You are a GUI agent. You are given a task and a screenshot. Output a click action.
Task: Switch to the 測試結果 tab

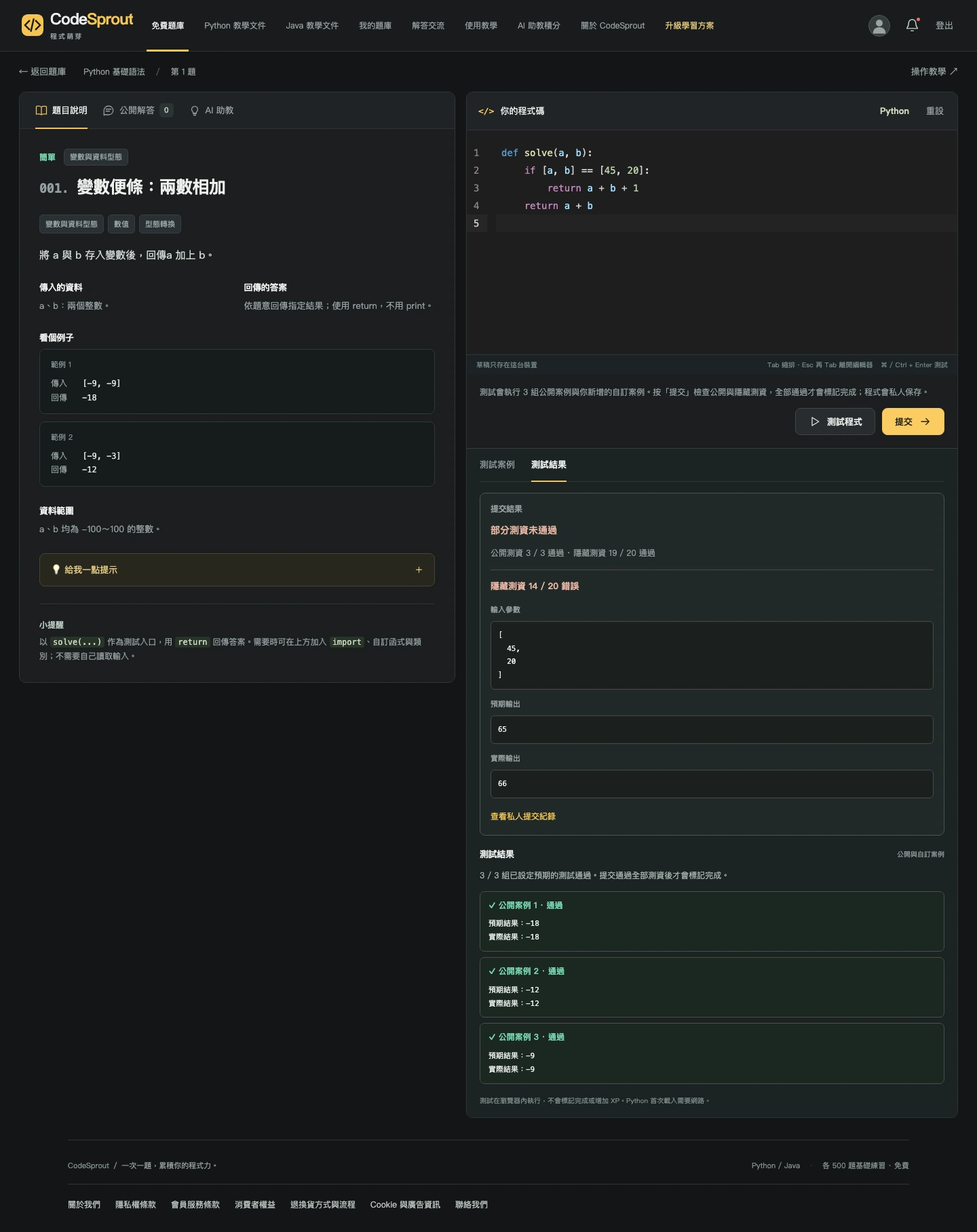[549, 465]
